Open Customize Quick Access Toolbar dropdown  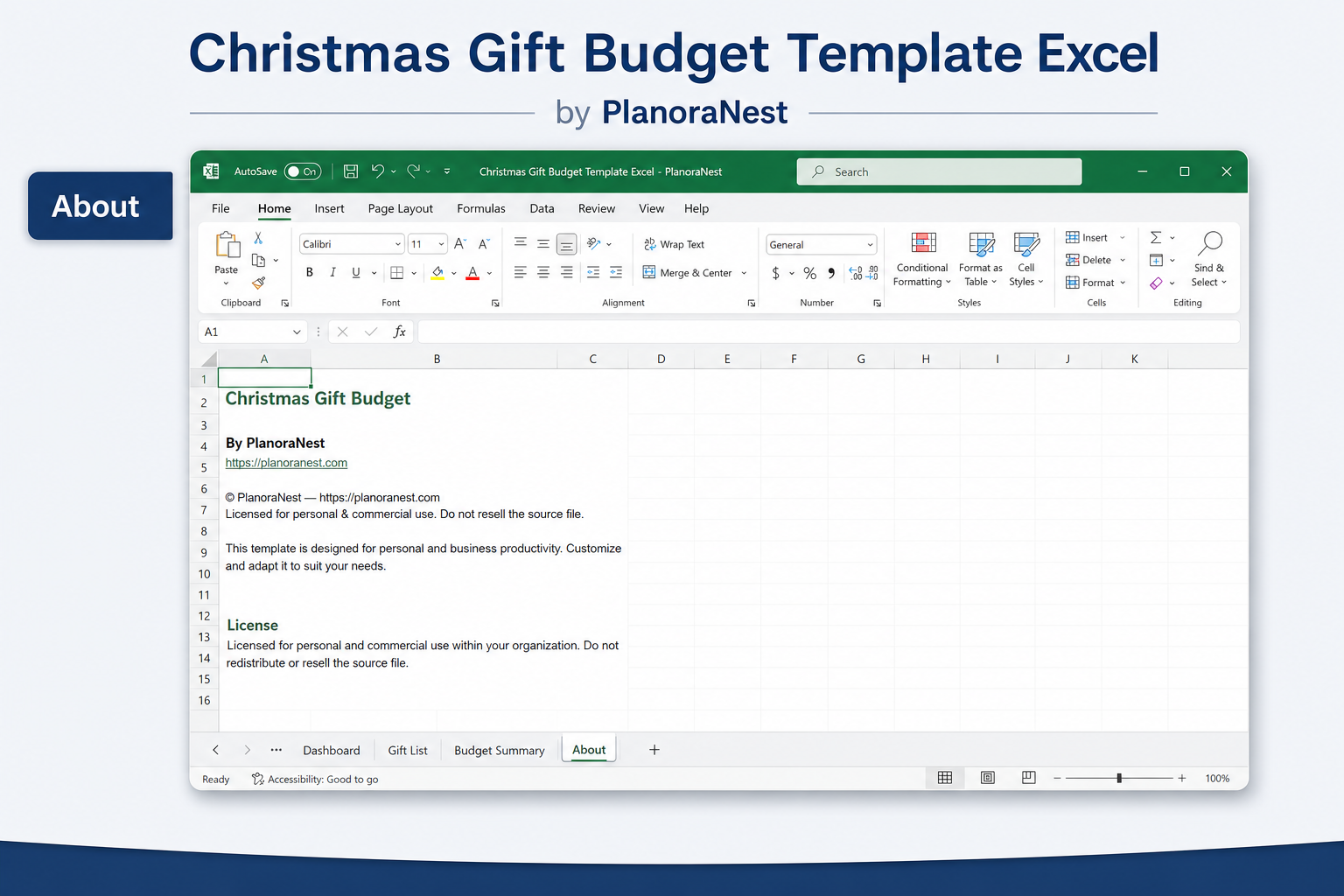[447, 171]
